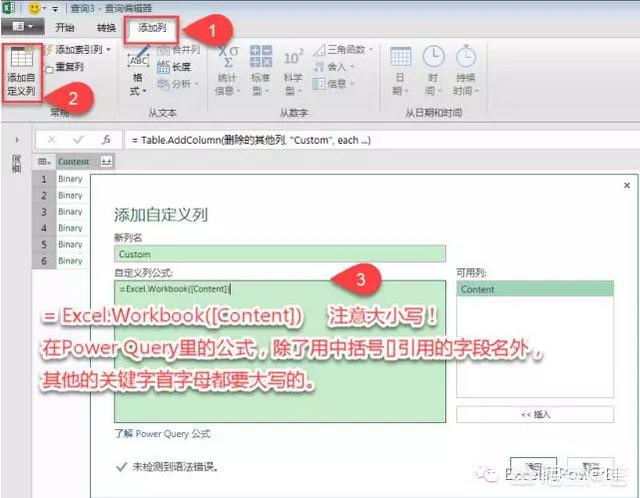Image resolution: width=640 pixels, height=498 pixels.
Task: Confirm formula with checkmark icon
Action: pyautogui.click(x=78, y=140)
